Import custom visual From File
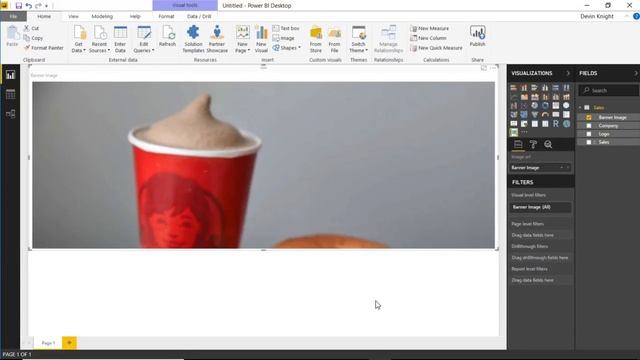 334,39
